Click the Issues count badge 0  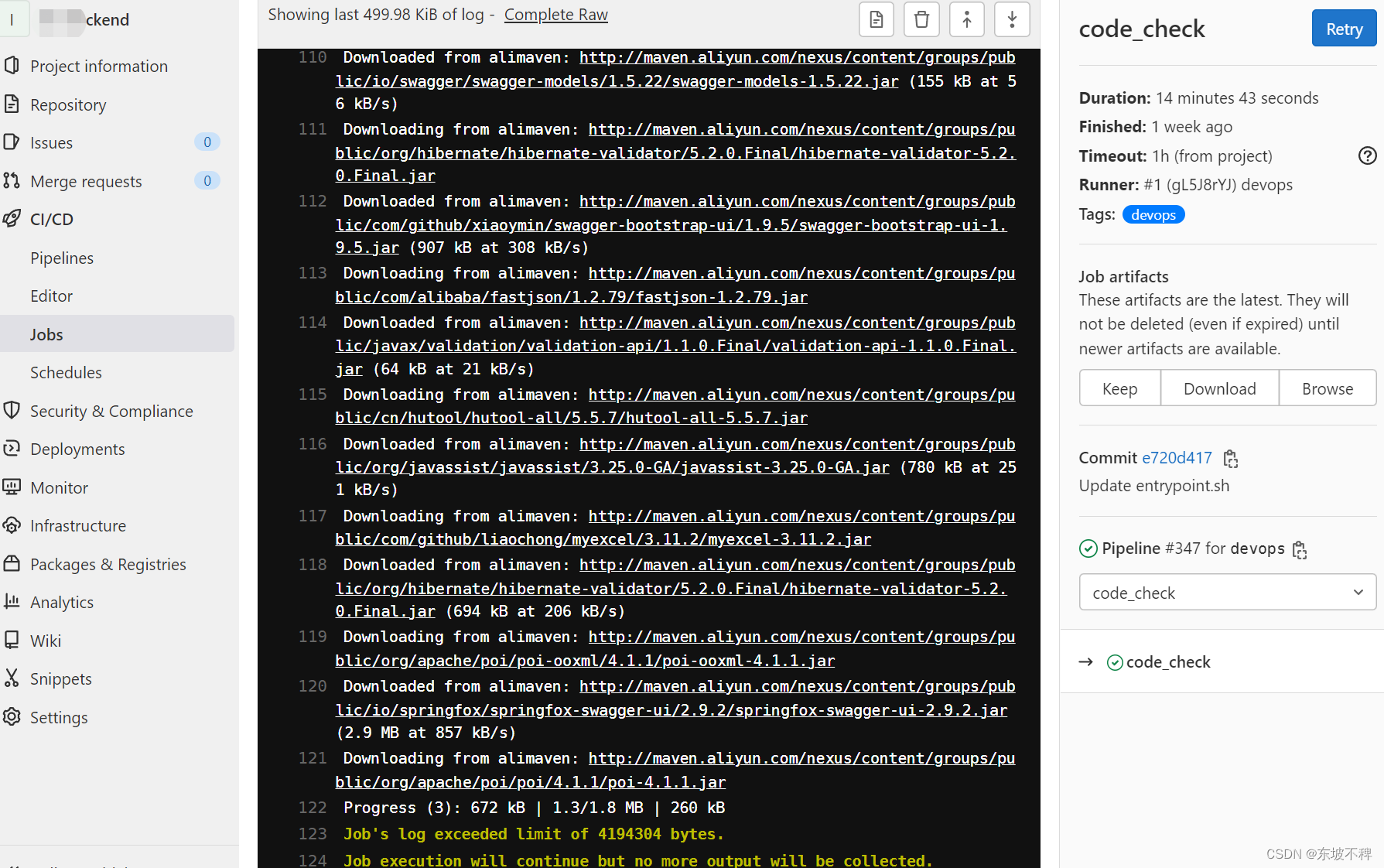pyautogui.click(x=207, y=142)
